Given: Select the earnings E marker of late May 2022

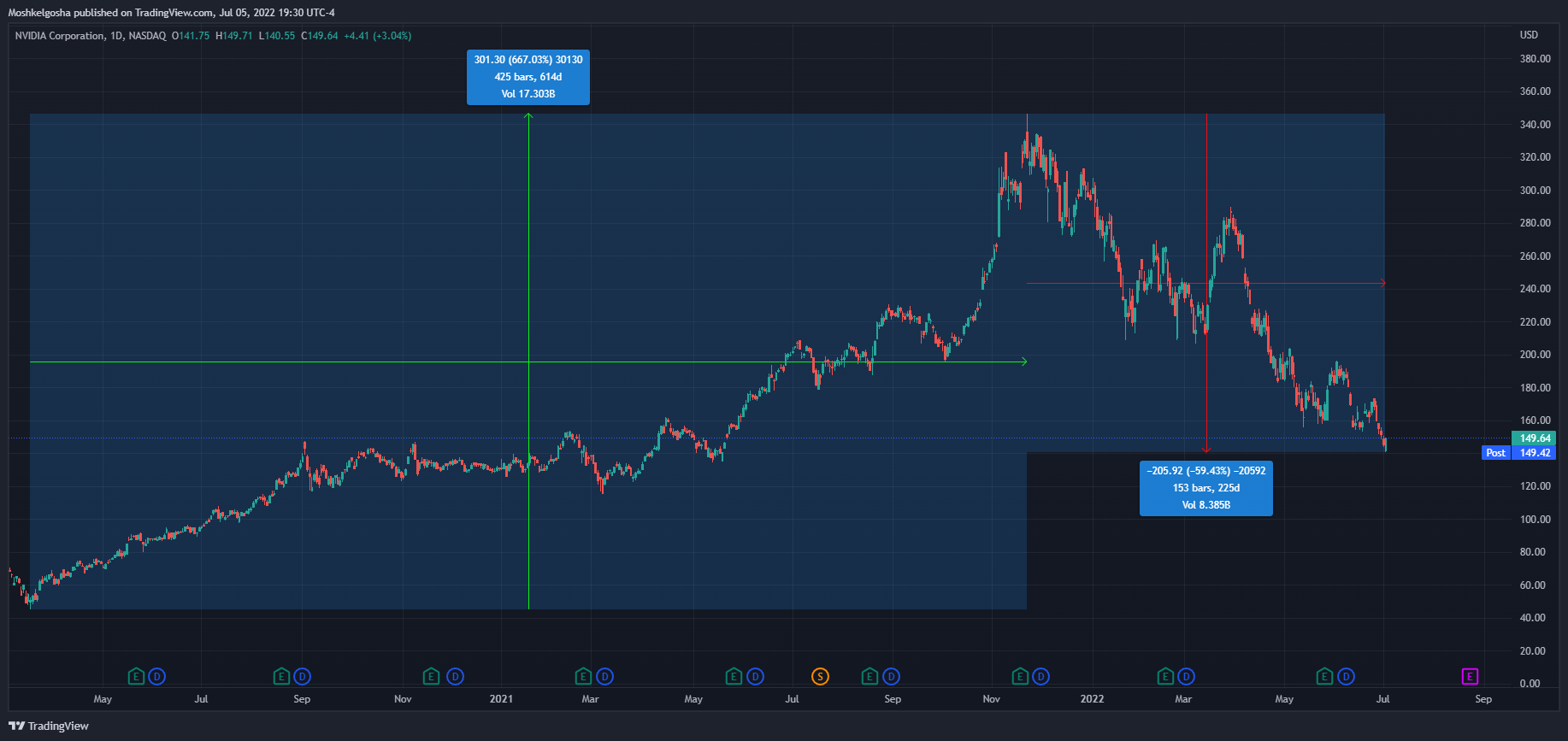Looking at the screenshot, I should [x=1324, y=677].
